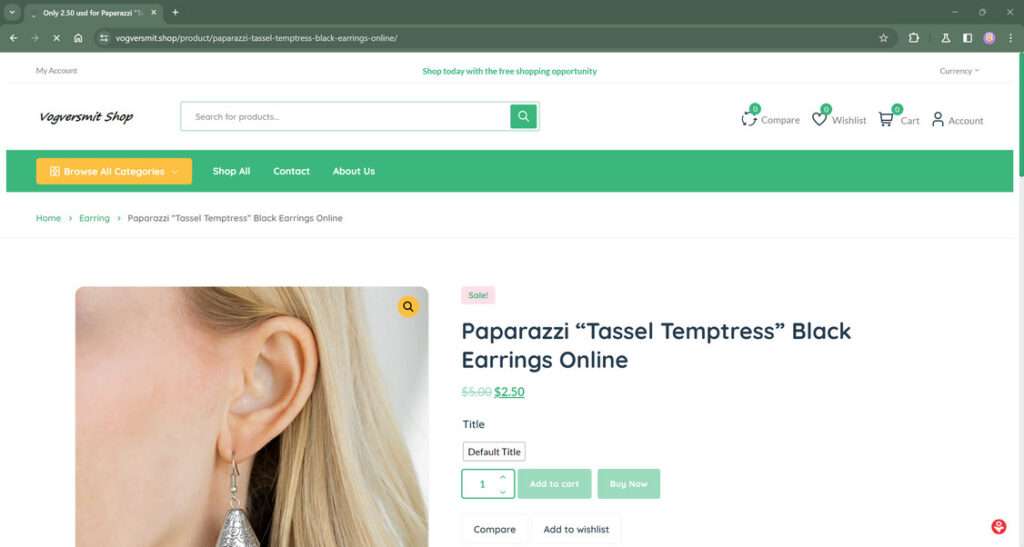Screen dimensions: 1024x547
Task: Click the green search magnifier button
Action: pyautogui.click(x=523, y=116)
